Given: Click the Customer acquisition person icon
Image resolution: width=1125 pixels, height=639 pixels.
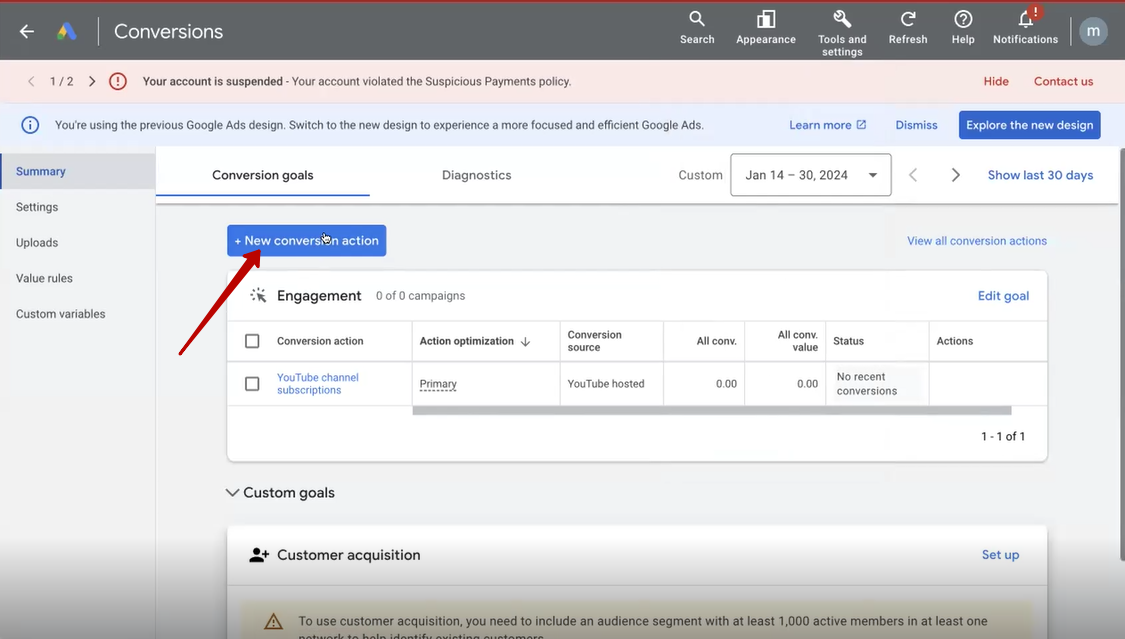Looking at the screenshot, I should pos(259,555).
